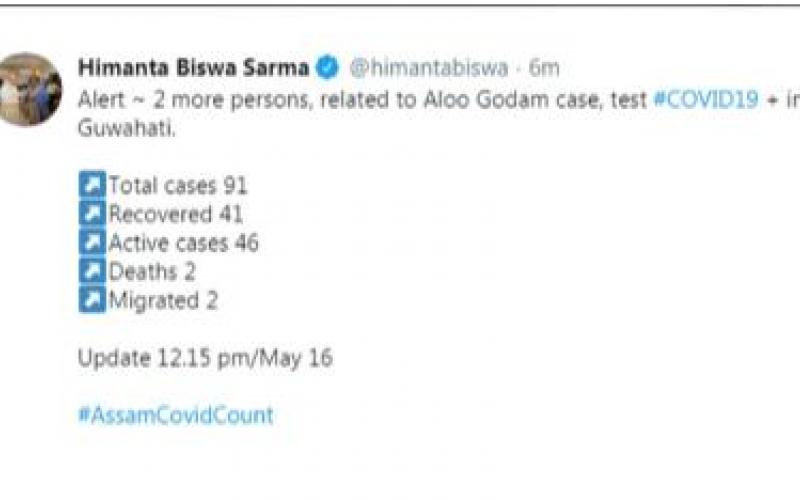The height and width of the screenshot is (500, 800).
Task: Click the "Recovered 41" text line
Action: click(176, 213)
